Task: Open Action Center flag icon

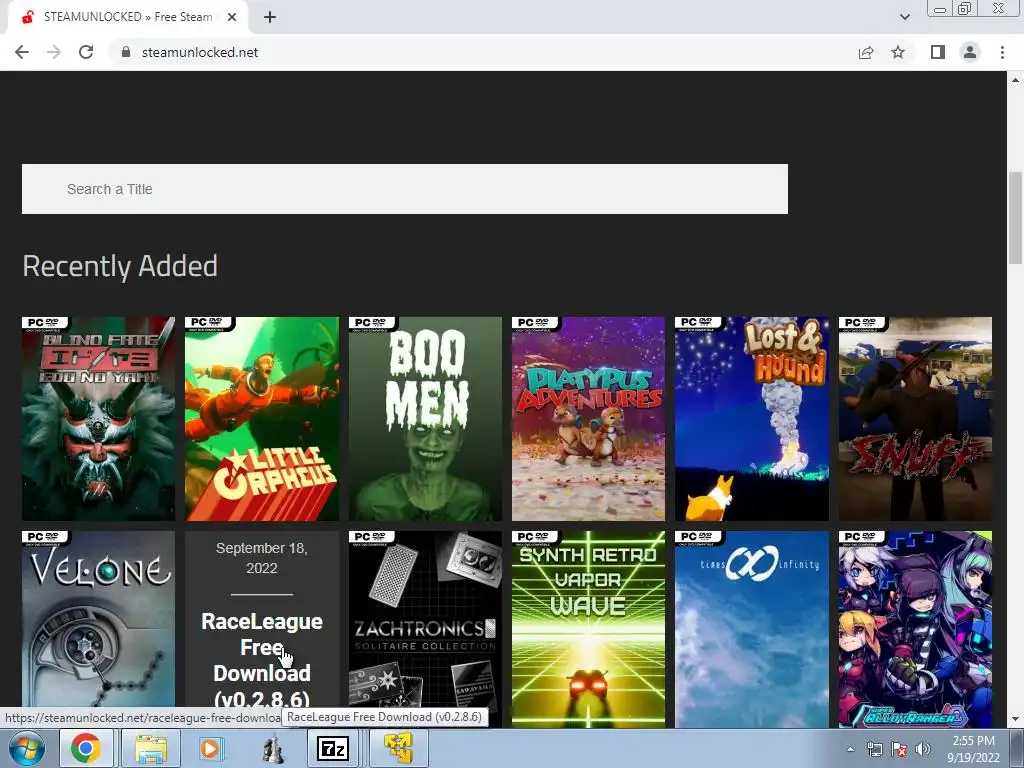Action: point(899,749)
